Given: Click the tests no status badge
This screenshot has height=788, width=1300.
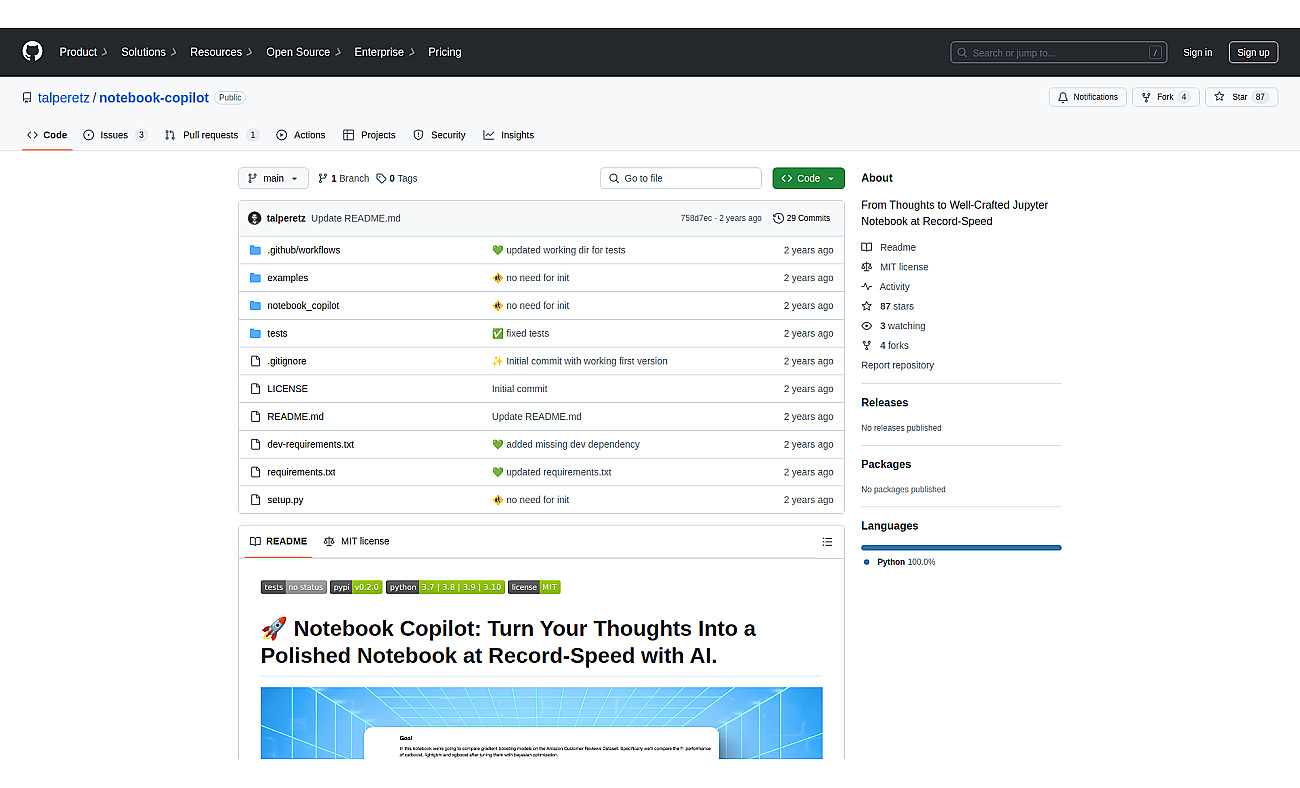Looking at the screenshot, I should tap(294, 587).
